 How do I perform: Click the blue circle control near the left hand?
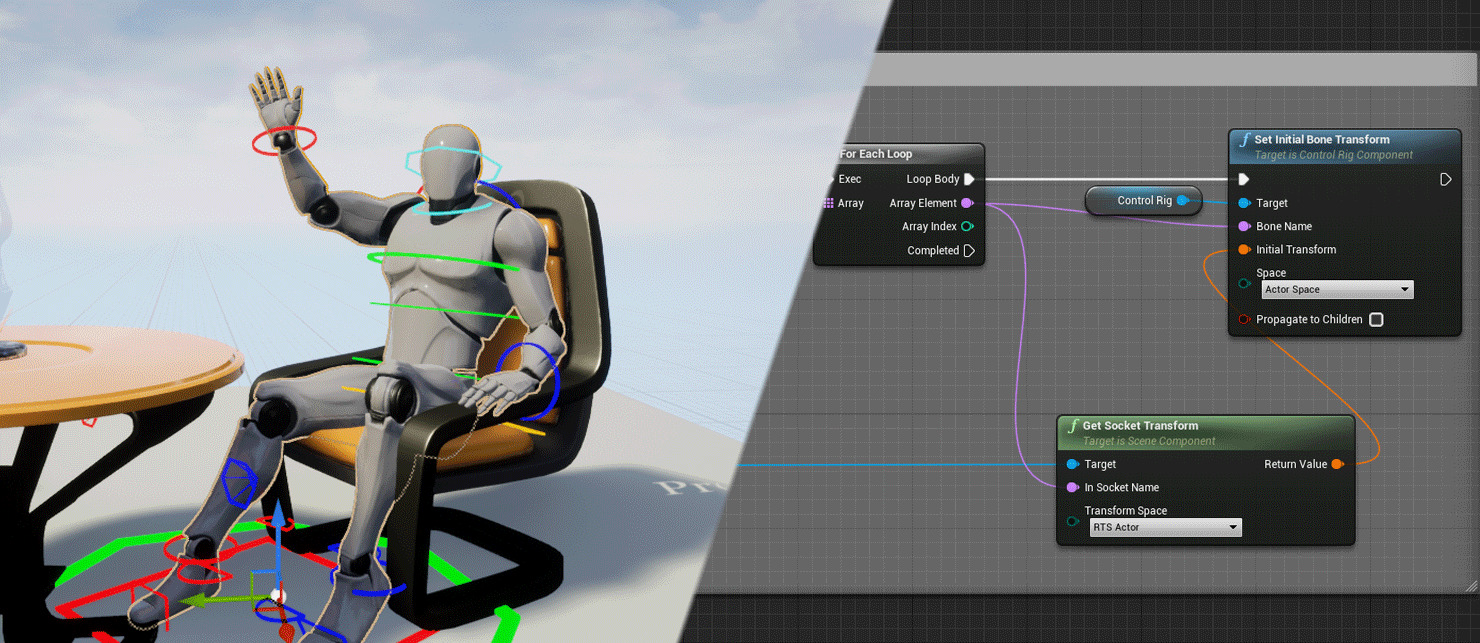coord(527,381)
